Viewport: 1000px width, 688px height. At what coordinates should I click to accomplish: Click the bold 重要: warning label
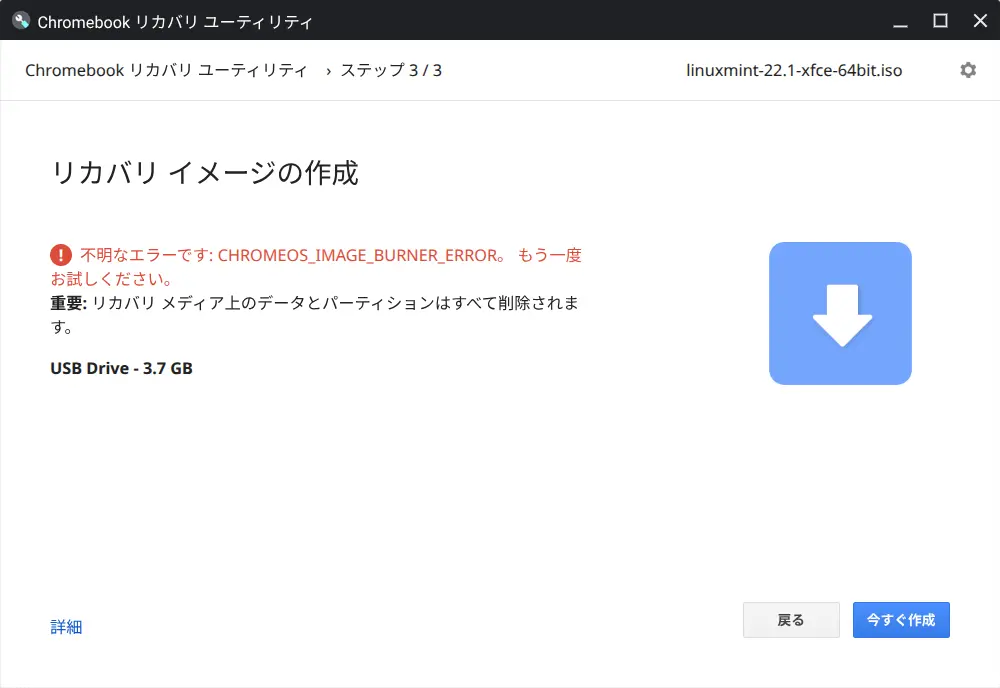pos(69,302)
